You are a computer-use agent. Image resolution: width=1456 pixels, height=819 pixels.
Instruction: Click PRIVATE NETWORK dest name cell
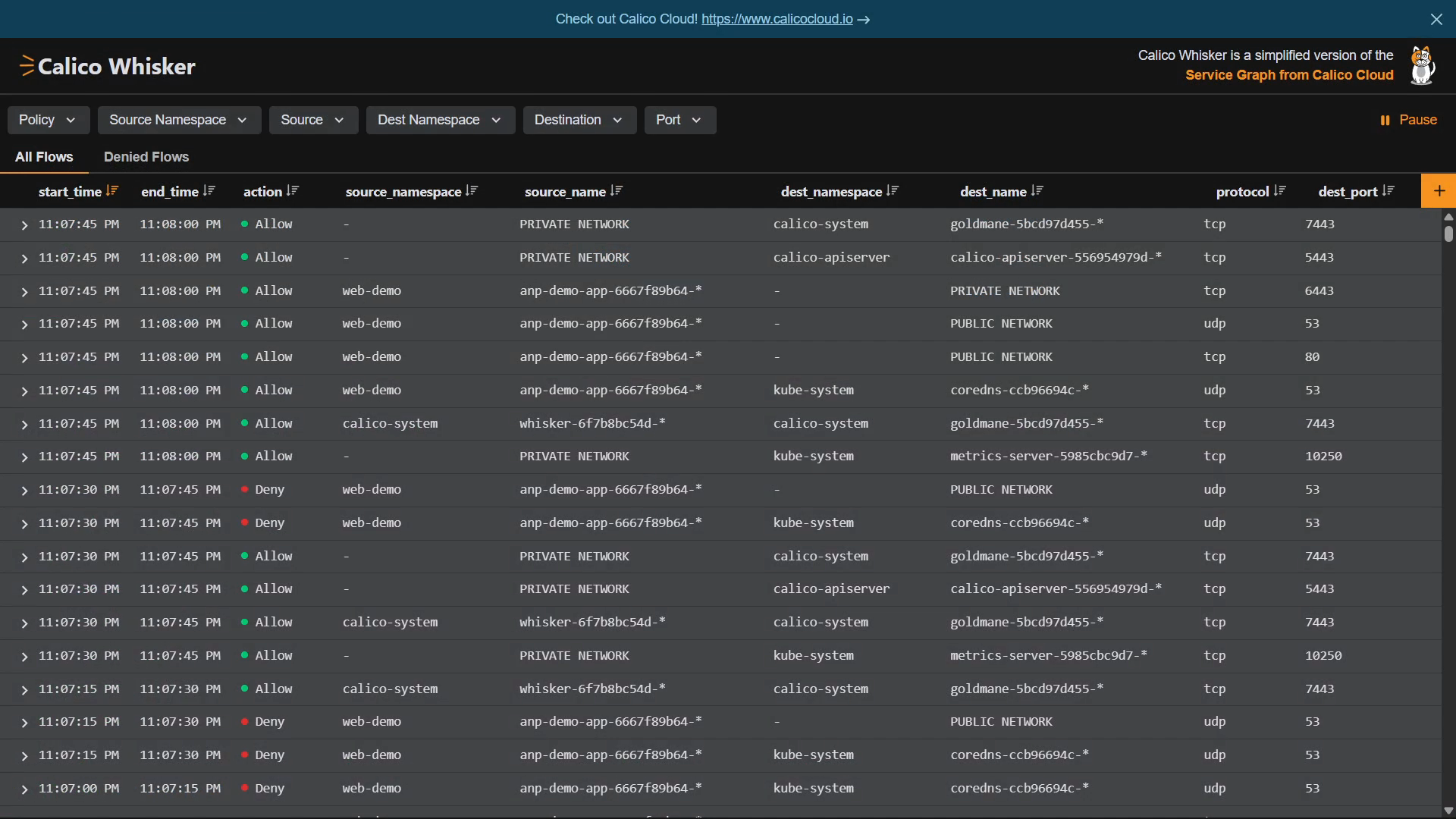pyautogui.click(x=1005, y=290)
